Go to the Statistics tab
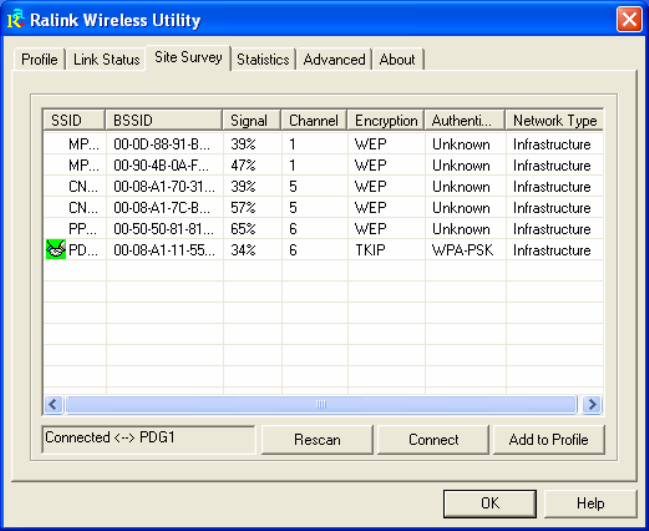649x531 pixels. pyautogui.click(x=263, y=59)
